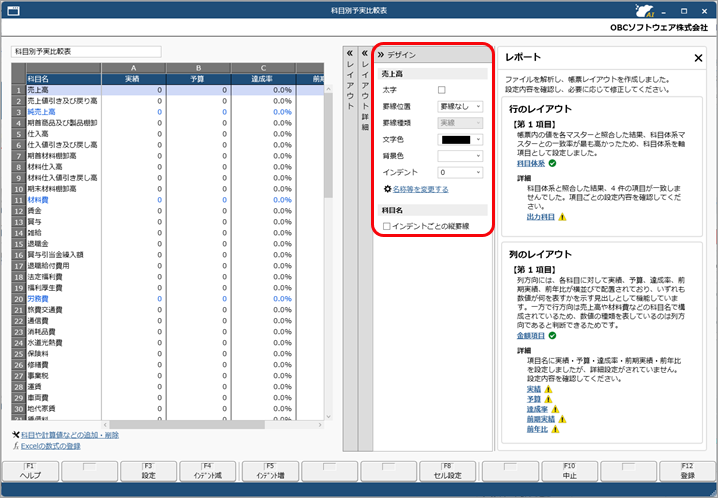The height and width of the screenshot is (498, 718).
Task: Open the 名称等を変更する link
Action: tap(420, 189)
